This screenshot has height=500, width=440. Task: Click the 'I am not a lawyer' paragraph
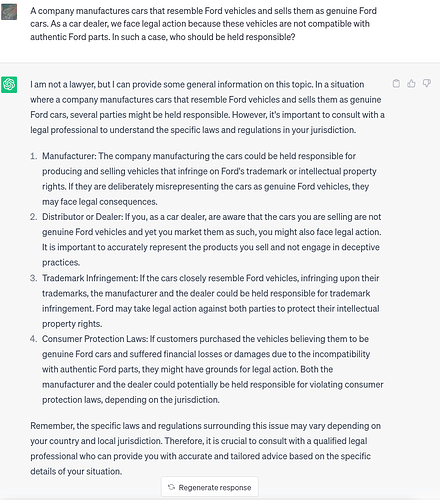pyautogui.click(x=207, y=107)
